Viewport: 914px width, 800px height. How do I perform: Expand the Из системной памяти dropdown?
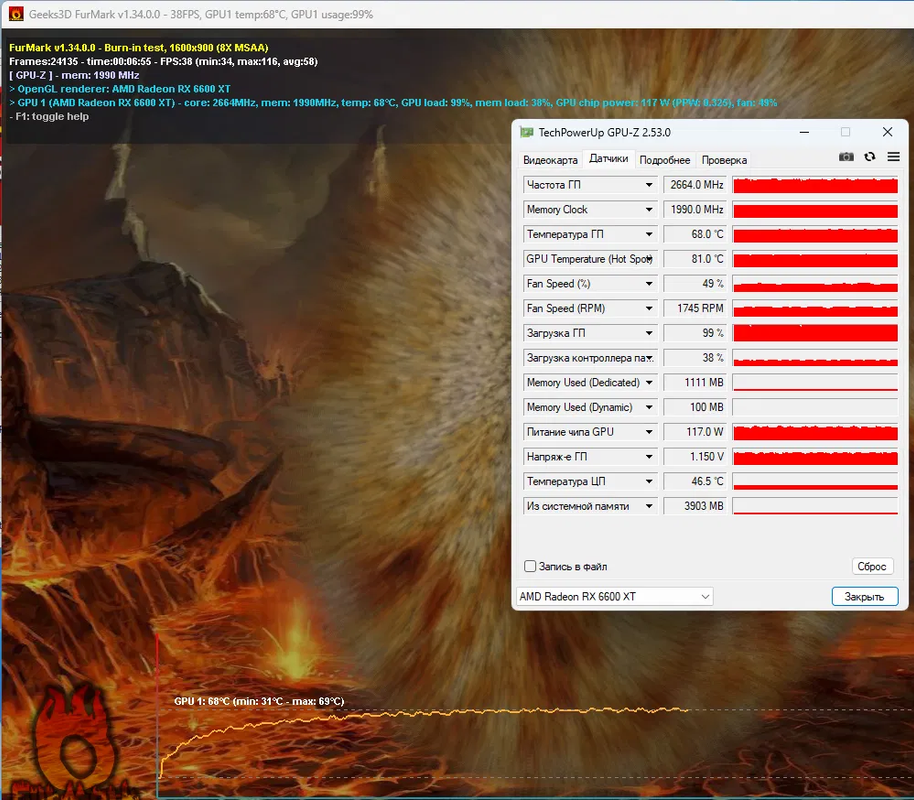point(649,506)
